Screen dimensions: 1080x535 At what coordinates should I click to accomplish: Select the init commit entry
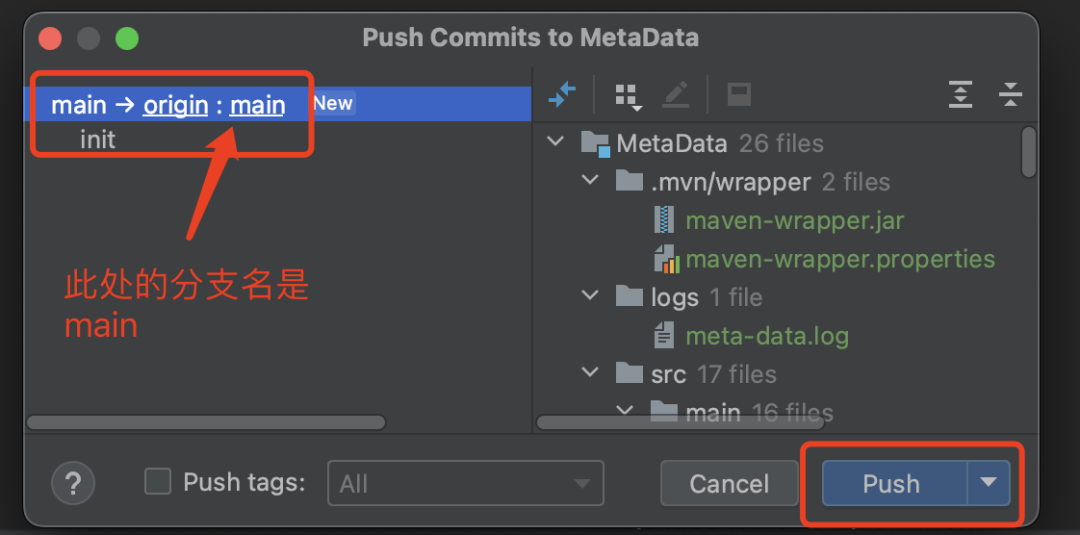[x=98, y=140]
